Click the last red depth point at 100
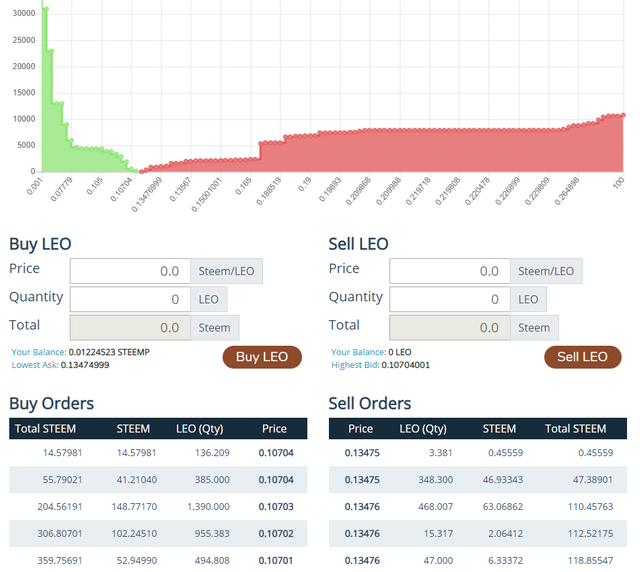This screenshot has width=640, height=572. (x=623, y=116)
